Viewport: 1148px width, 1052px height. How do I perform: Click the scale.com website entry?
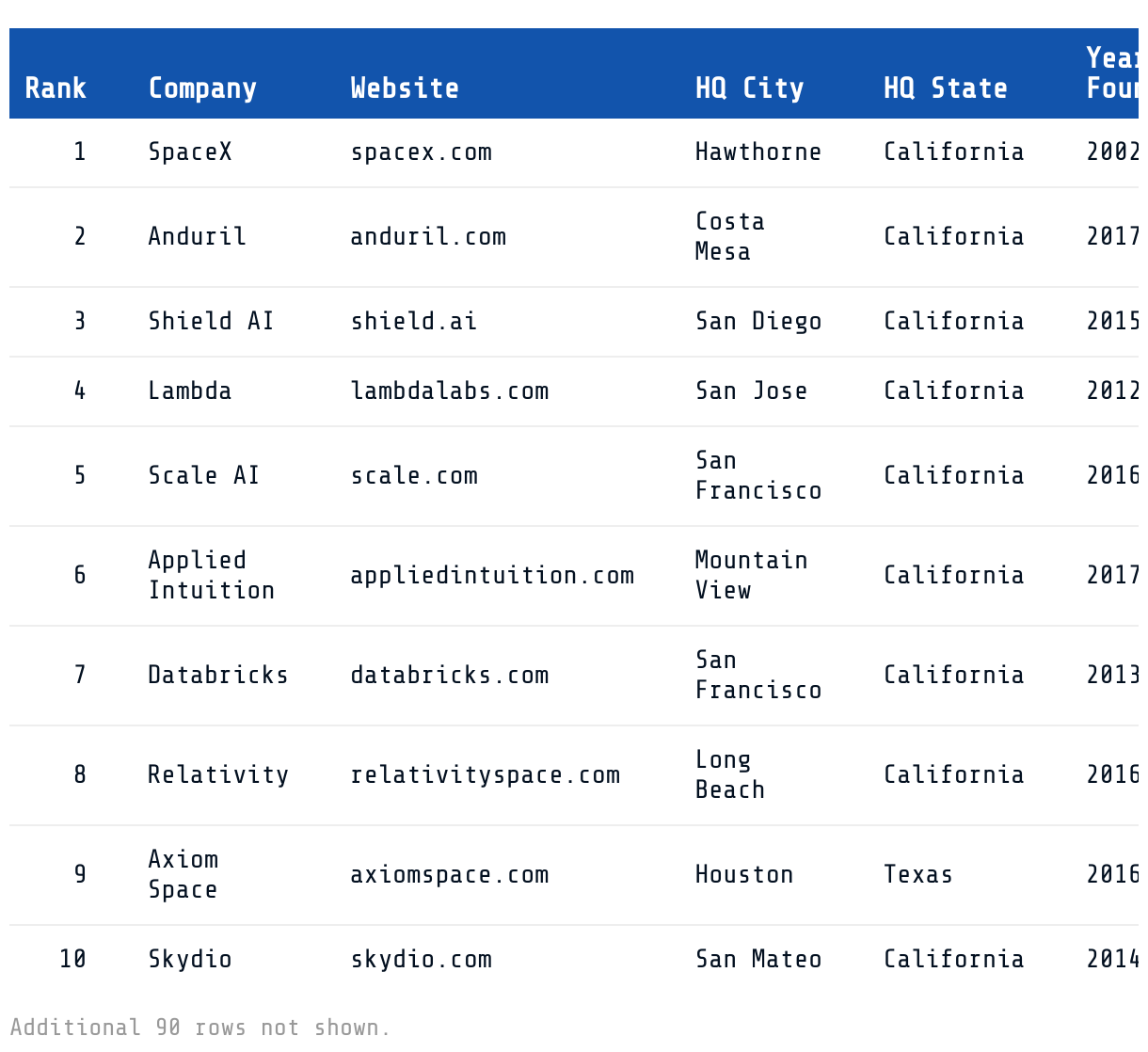click(x=414, y=476)
